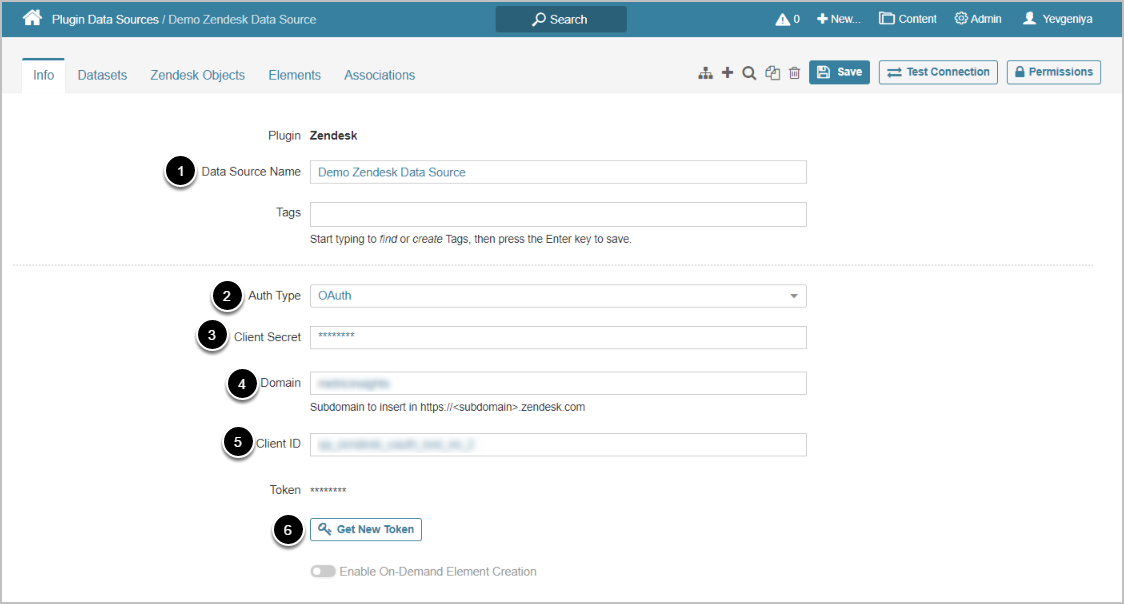Open the Admin gear menu

[977, 19]
